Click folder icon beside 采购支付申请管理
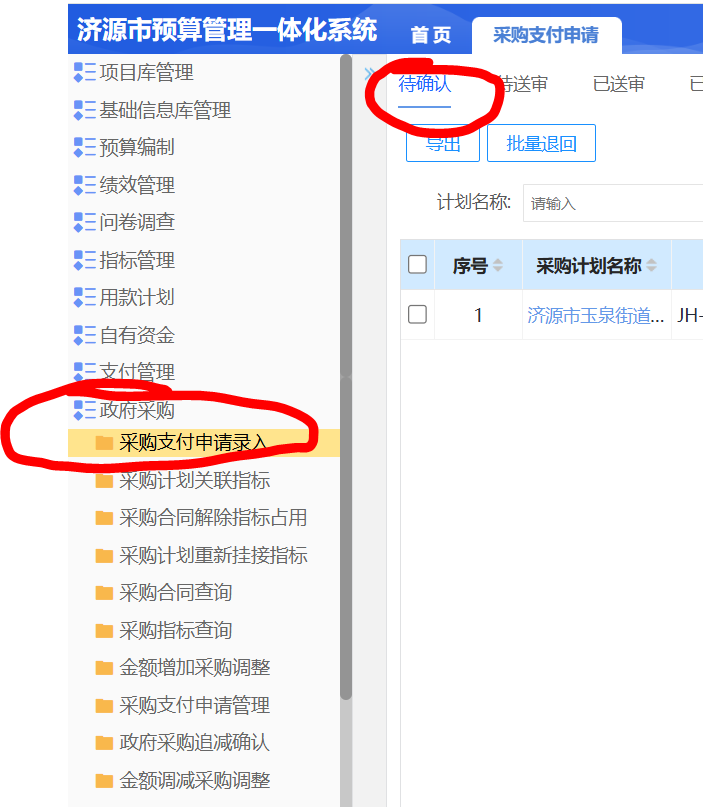Image resolution: width=703 pixels, height=807 pixels. point(104,706)
